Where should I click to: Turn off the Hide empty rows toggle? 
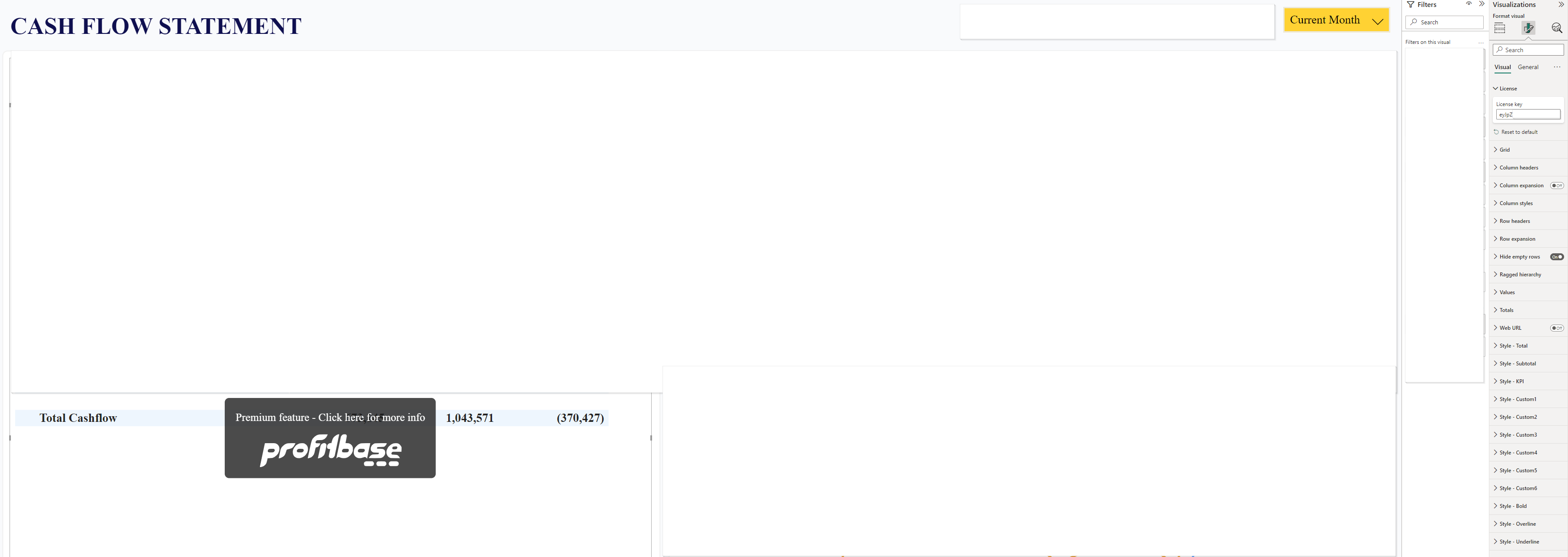click(x=1557, y=257)
